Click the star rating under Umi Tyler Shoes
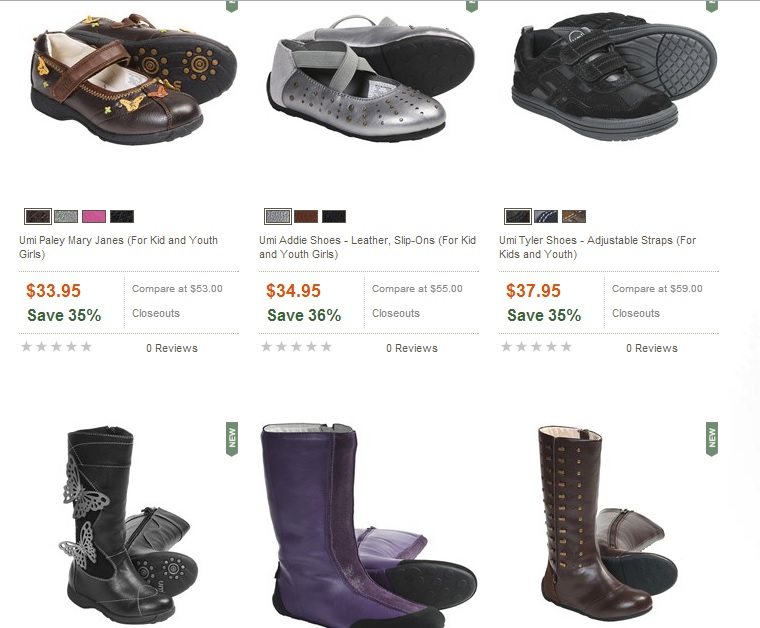Screen dimensions: 760x628 [x=537, y=346]
